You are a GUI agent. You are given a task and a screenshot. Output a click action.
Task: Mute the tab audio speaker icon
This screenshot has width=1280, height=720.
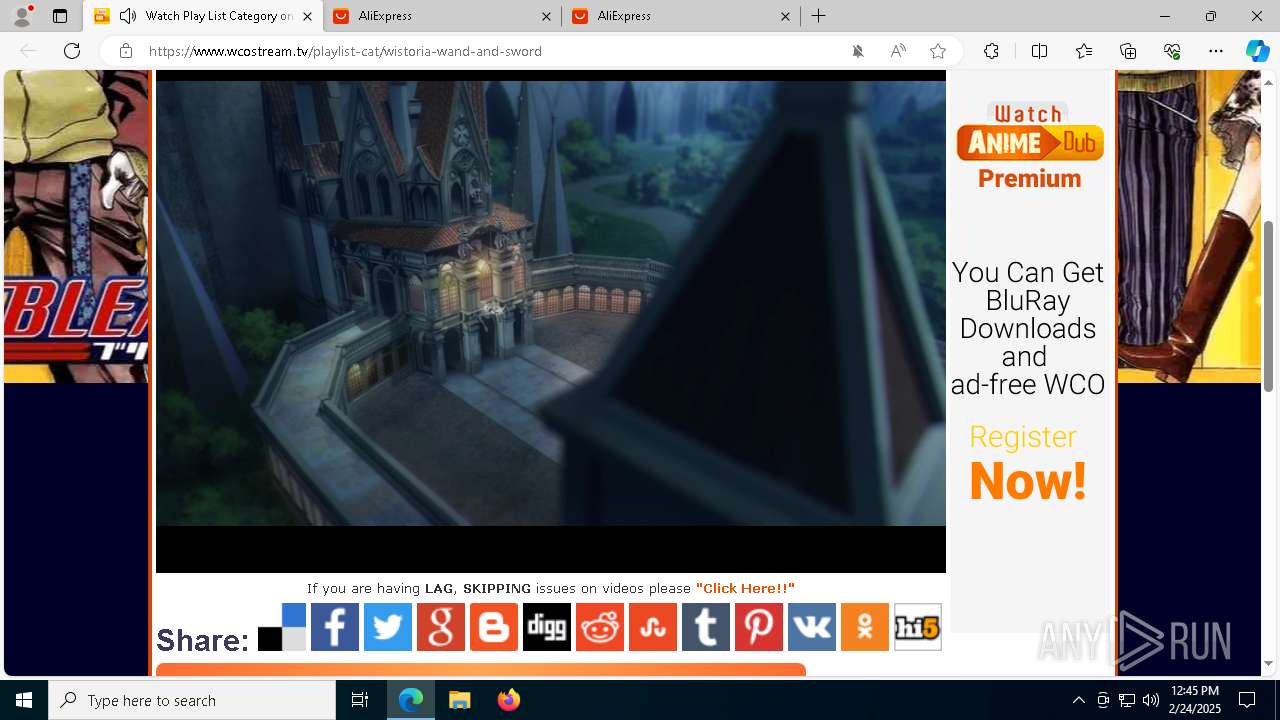128,16
